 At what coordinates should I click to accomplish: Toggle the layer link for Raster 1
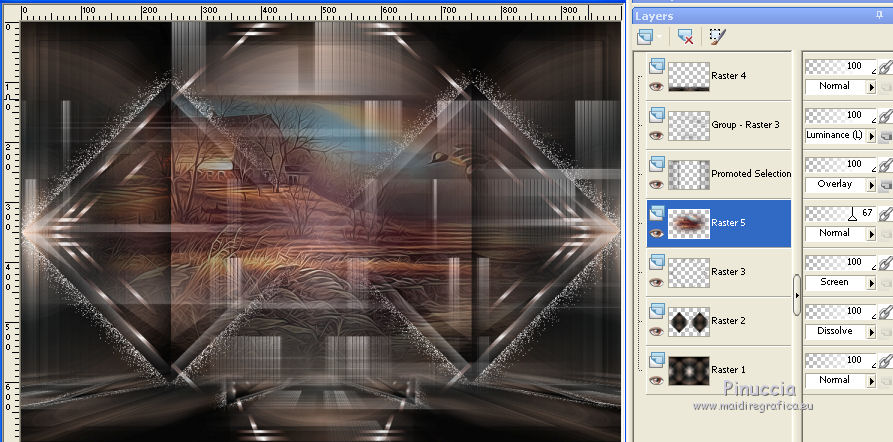point(884,362)
